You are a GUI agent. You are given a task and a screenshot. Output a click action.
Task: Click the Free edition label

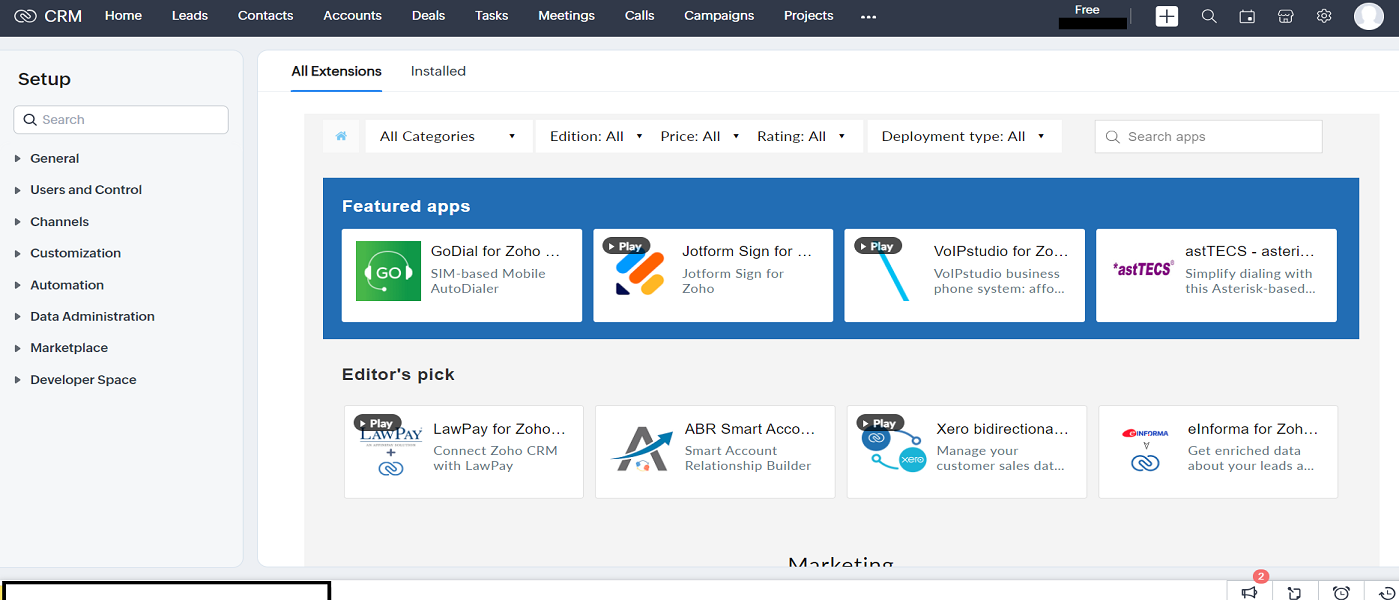[1087, 10]
